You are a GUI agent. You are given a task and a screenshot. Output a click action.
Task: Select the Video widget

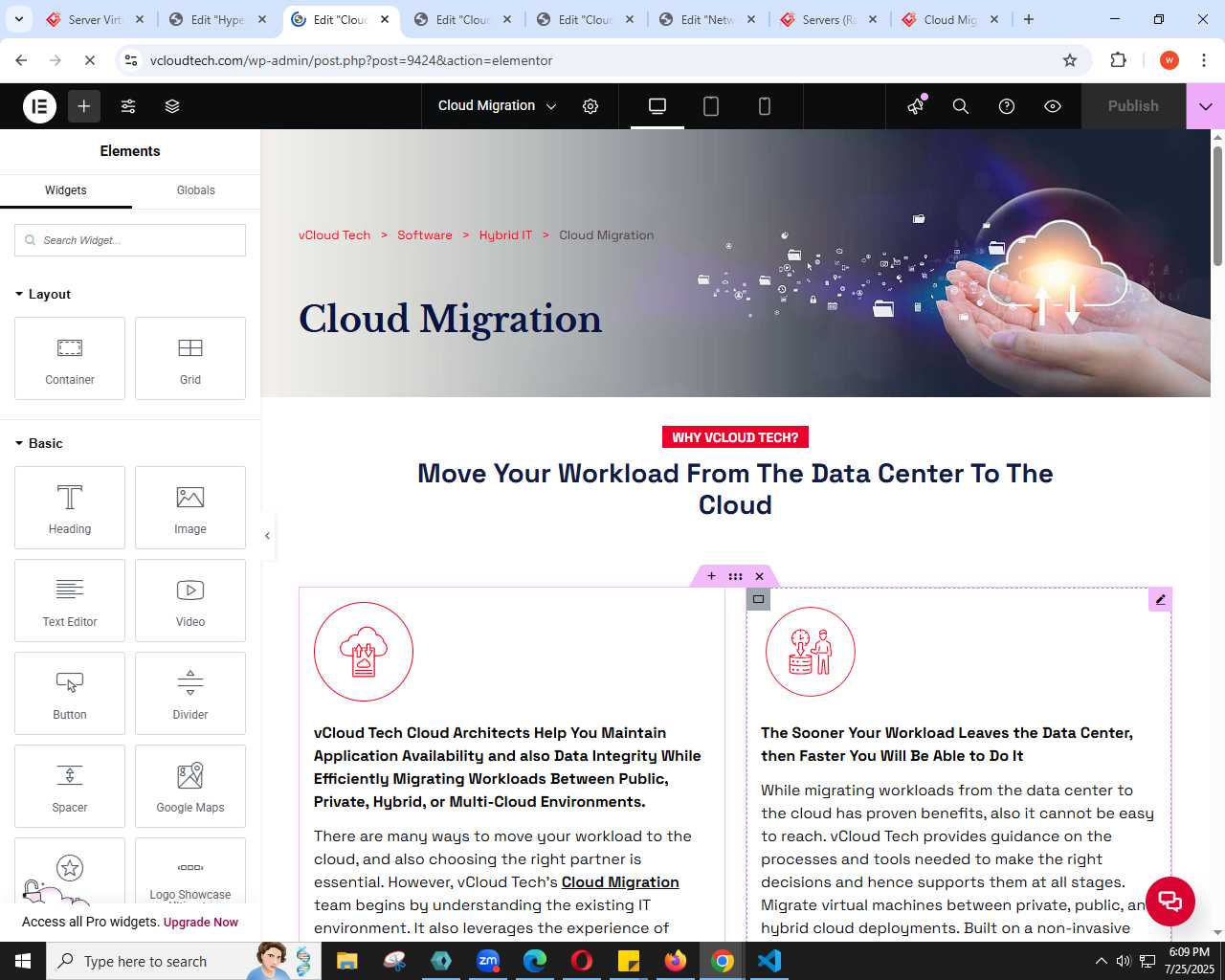(190, 601)
